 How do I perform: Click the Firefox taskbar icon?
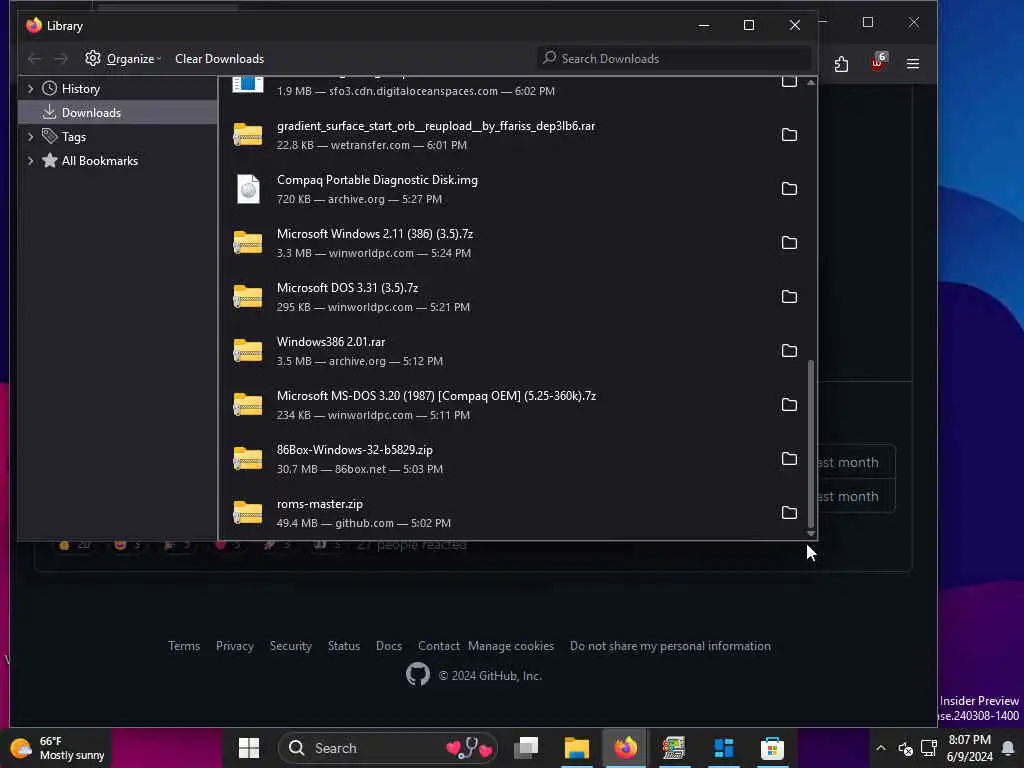coord(625,748)
